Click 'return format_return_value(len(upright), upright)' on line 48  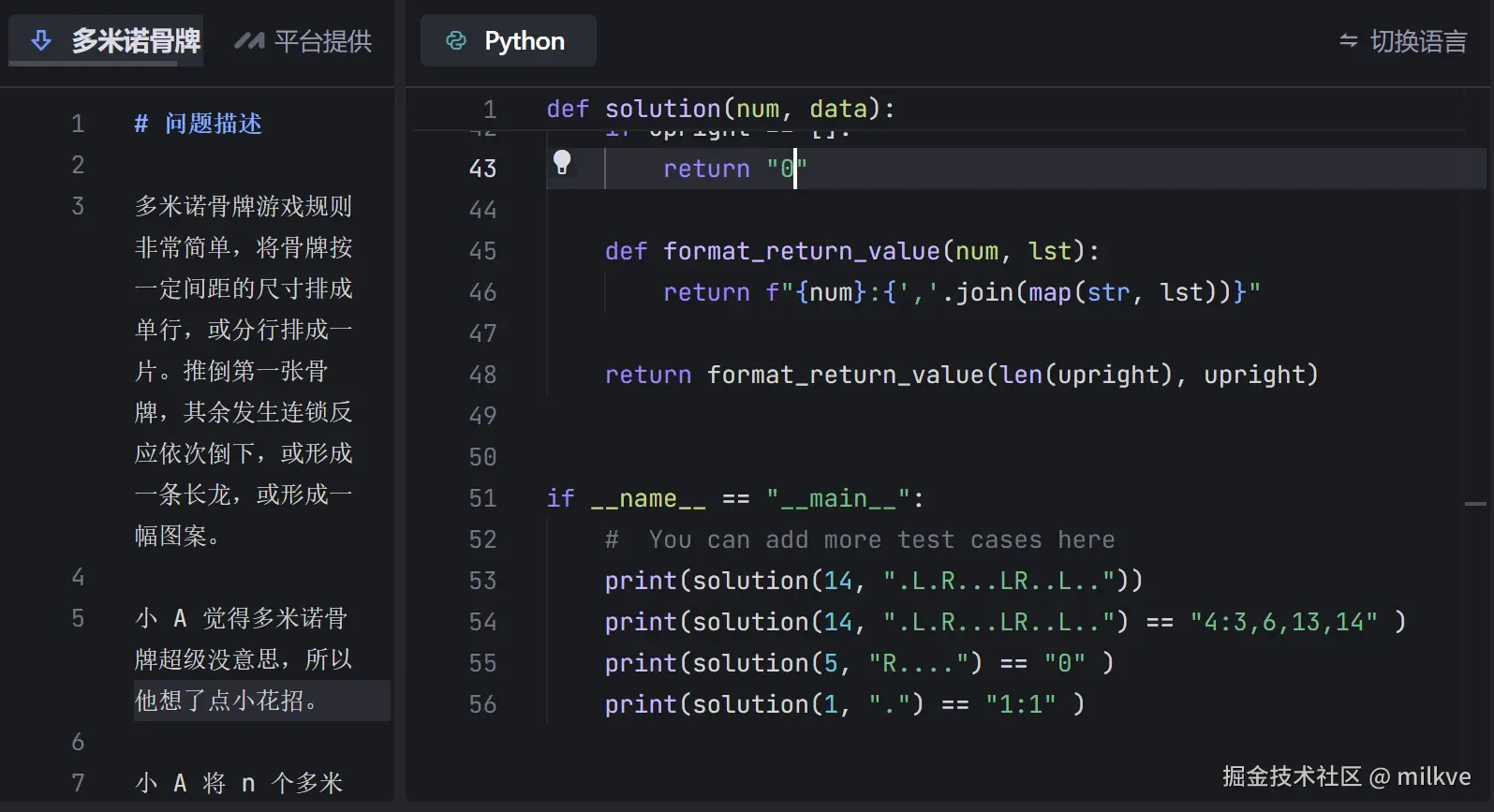pos(962,375)
